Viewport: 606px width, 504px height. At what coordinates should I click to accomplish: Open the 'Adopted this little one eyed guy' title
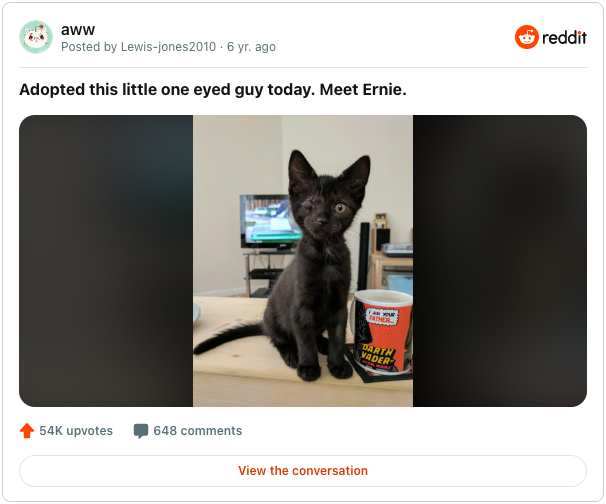(x=213, y=90)
